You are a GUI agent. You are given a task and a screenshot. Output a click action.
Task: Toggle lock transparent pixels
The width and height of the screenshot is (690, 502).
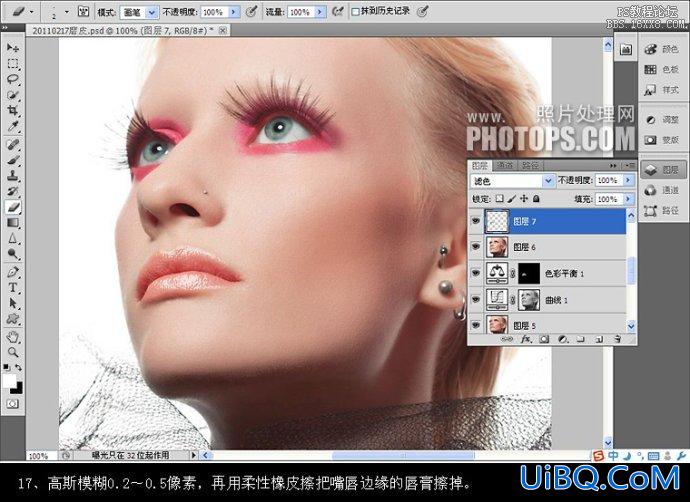tap(499, 199)
